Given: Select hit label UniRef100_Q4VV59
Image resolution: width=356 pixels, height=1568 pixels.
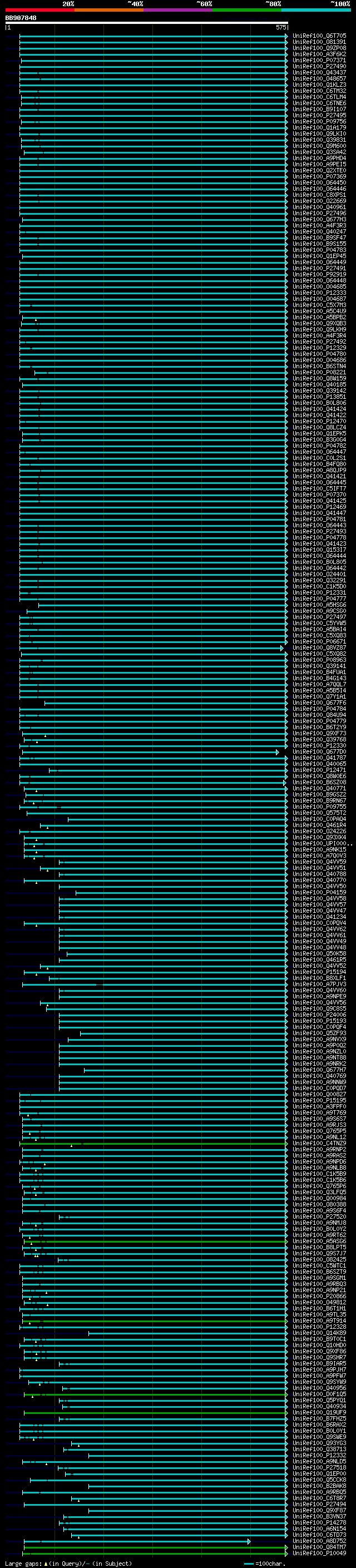Looking at the screenshot, I should (319, 862).
